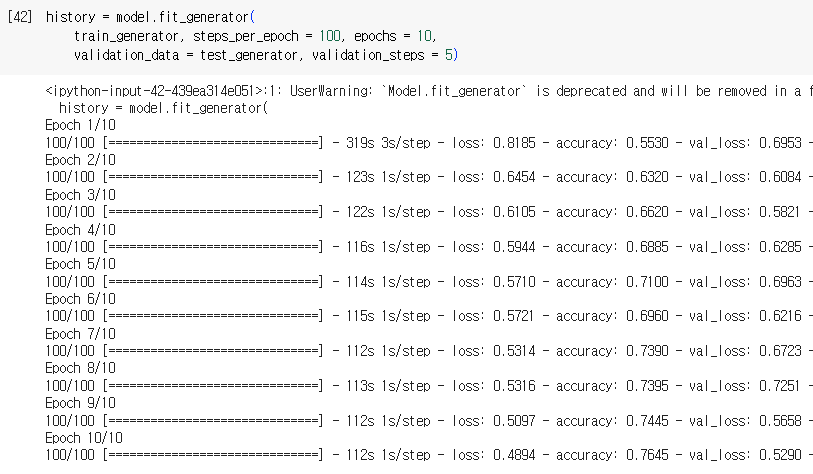
Task: Click the 'Epoch 9/10' output line
Action: click(80, 403)
